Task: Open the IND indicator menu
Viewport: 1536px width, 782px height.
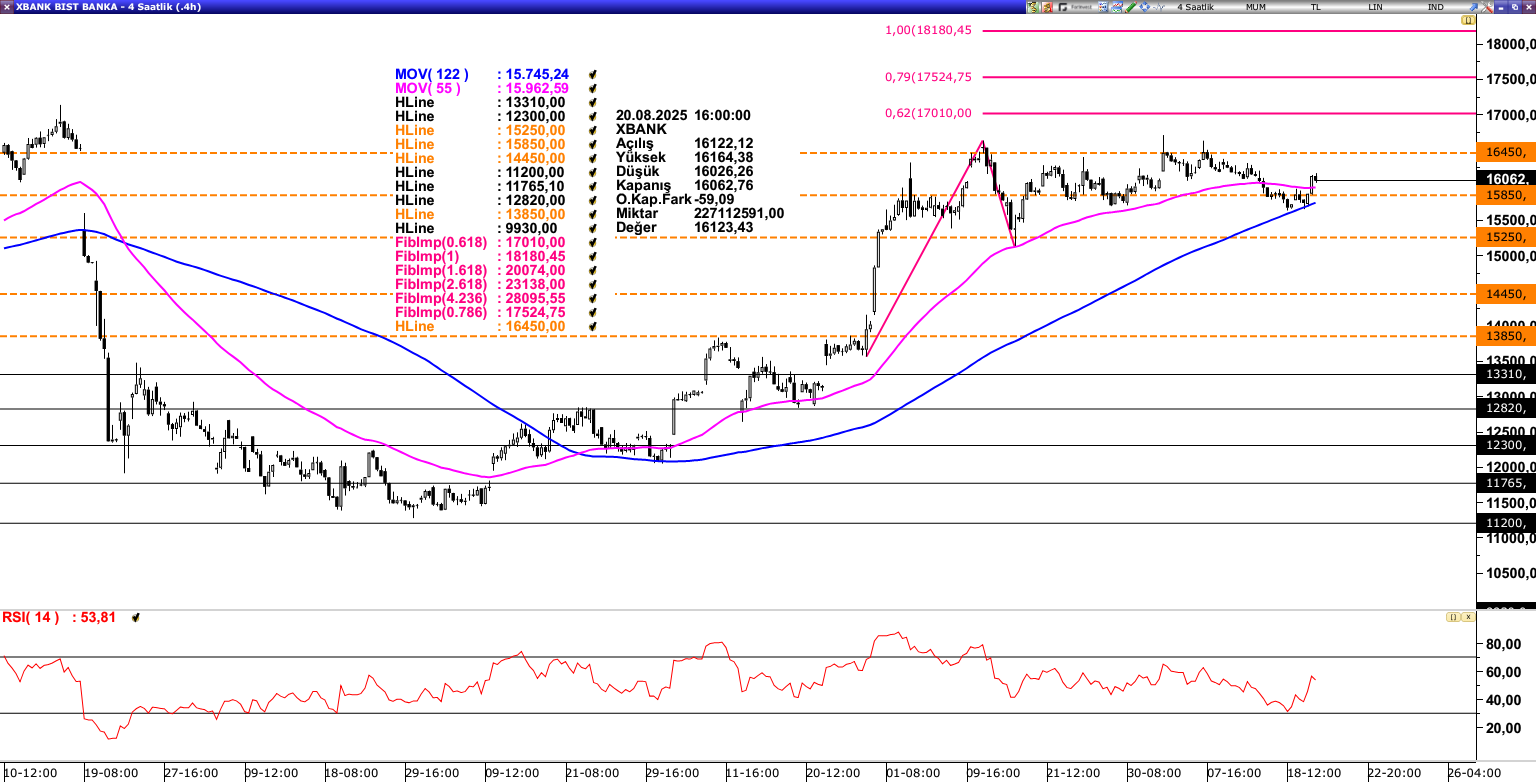Action: [1435, 7]
